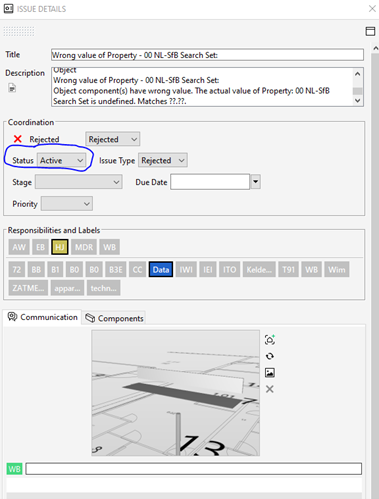Image resolution: width=379 pixels, height=499 pixels.
Task: Toggle the Wim label
Action: tap(337, 269)
